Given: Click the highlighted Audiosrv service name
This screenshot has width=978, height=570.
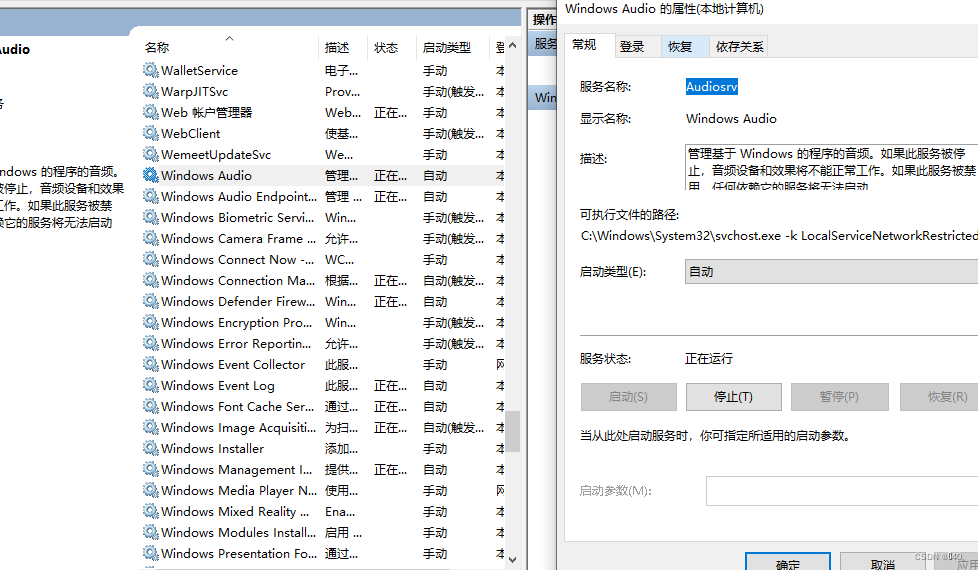Looking at the screenshot, I should click(x=712, y=87).
